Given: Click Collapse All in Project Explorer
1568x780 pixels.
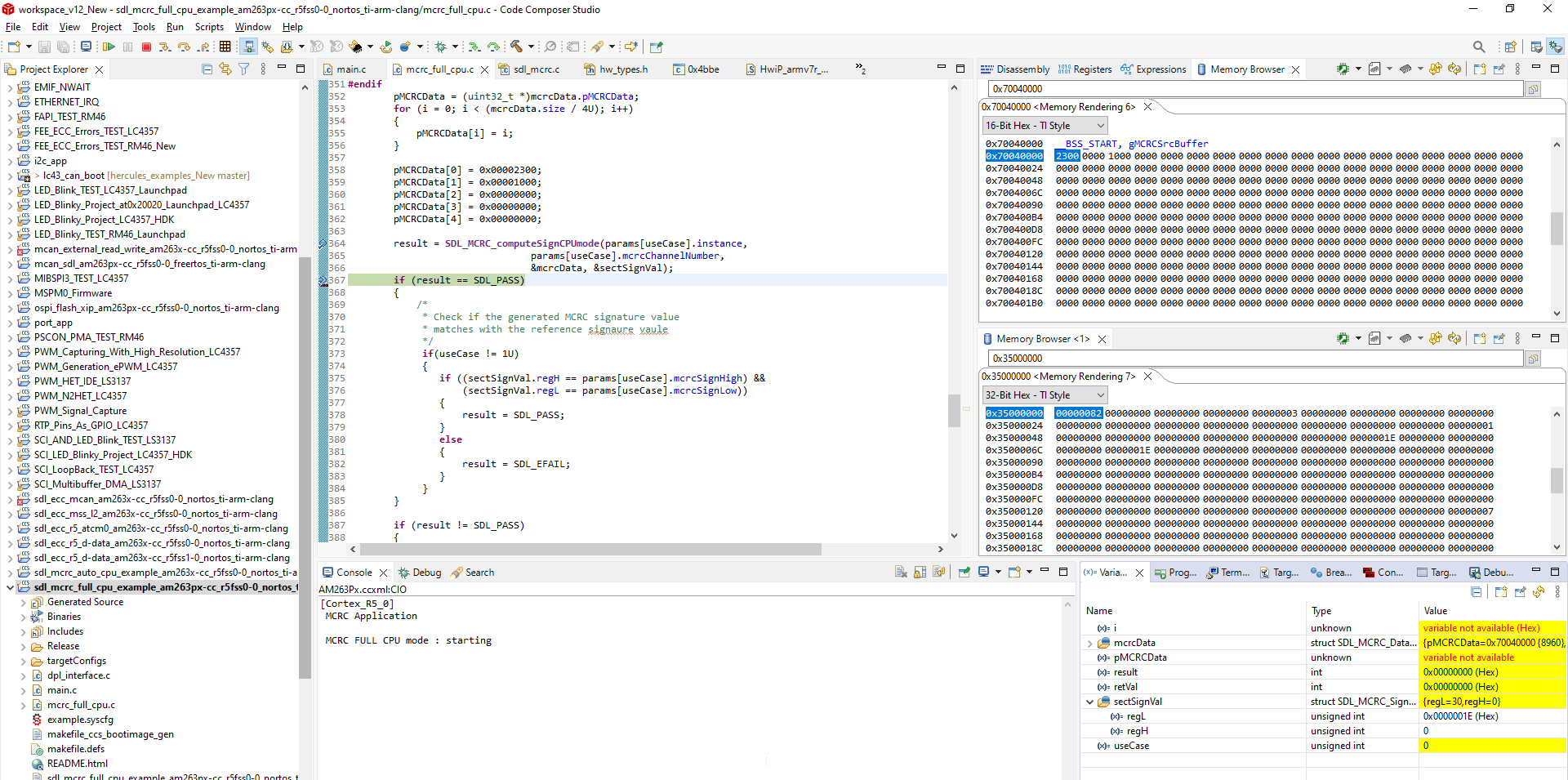Looking at the screenshot, I should pyautogui.click(x=207, y=69).
